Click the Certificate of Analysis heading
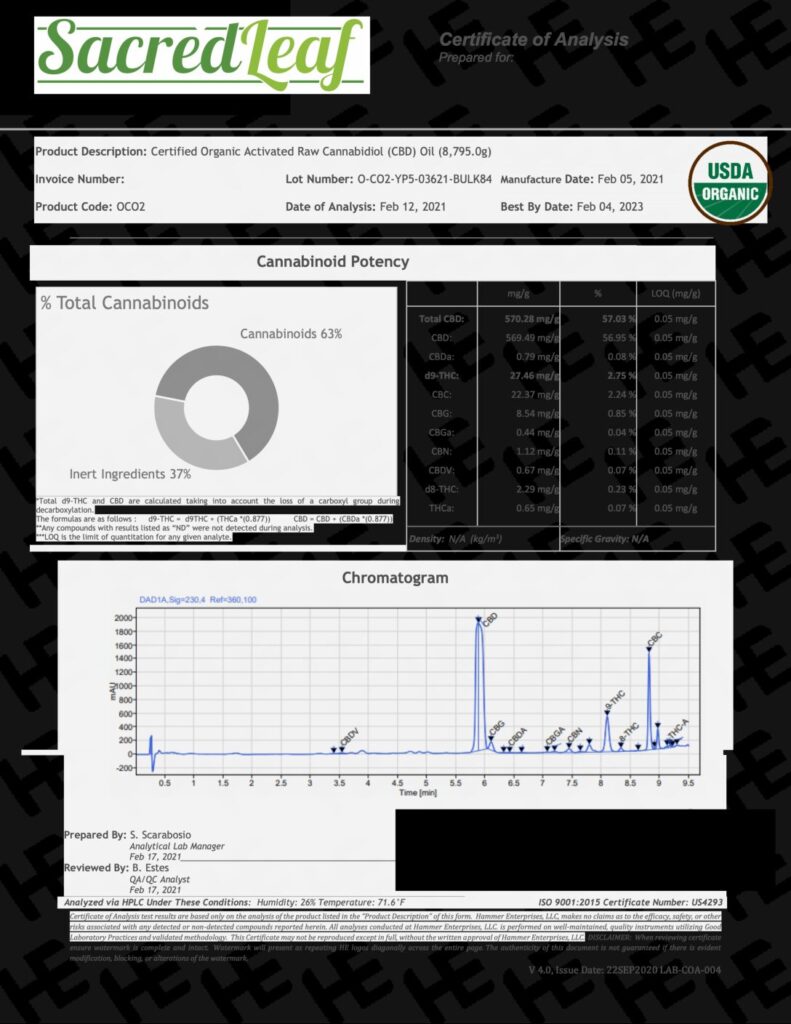 534,40
